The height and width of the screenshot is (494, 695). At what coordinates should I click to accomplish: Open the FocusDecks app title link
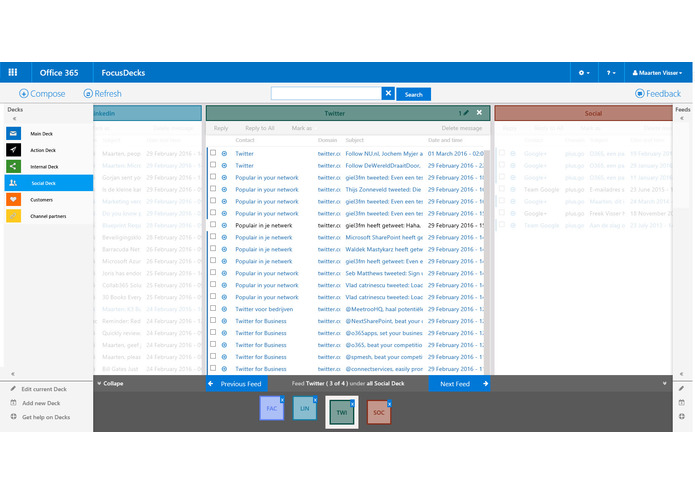(123, 73)
